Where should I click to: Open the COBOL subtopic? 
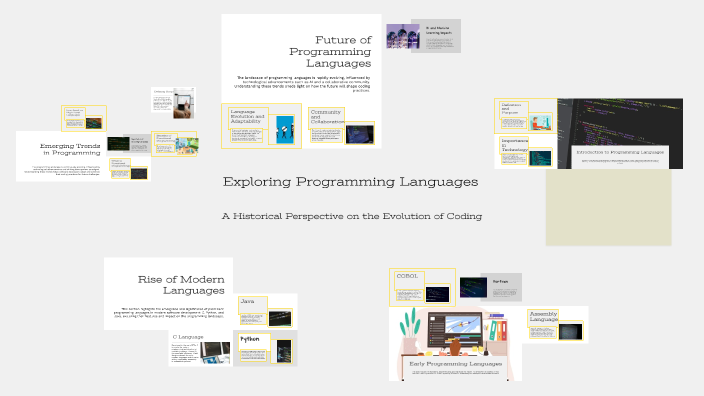click(422, 287)
